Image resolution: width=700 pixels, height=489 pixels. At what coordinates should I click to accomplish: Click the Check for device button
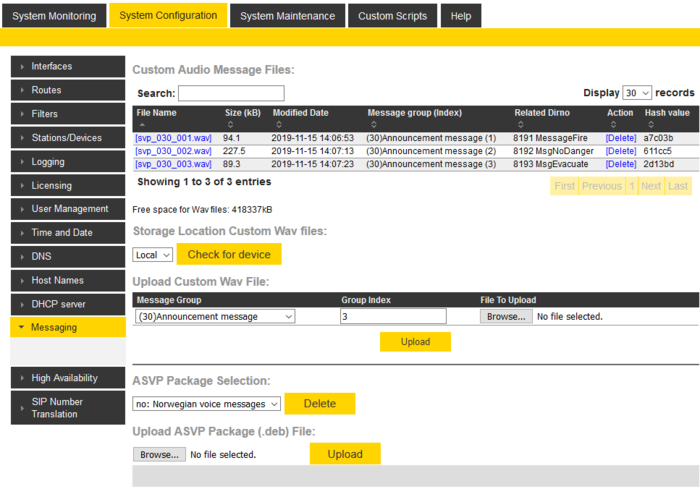229,254
